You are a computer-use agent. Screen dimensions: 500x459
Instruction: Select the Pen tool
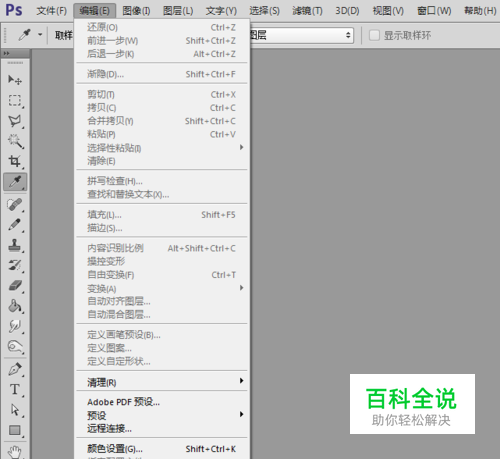15,369
